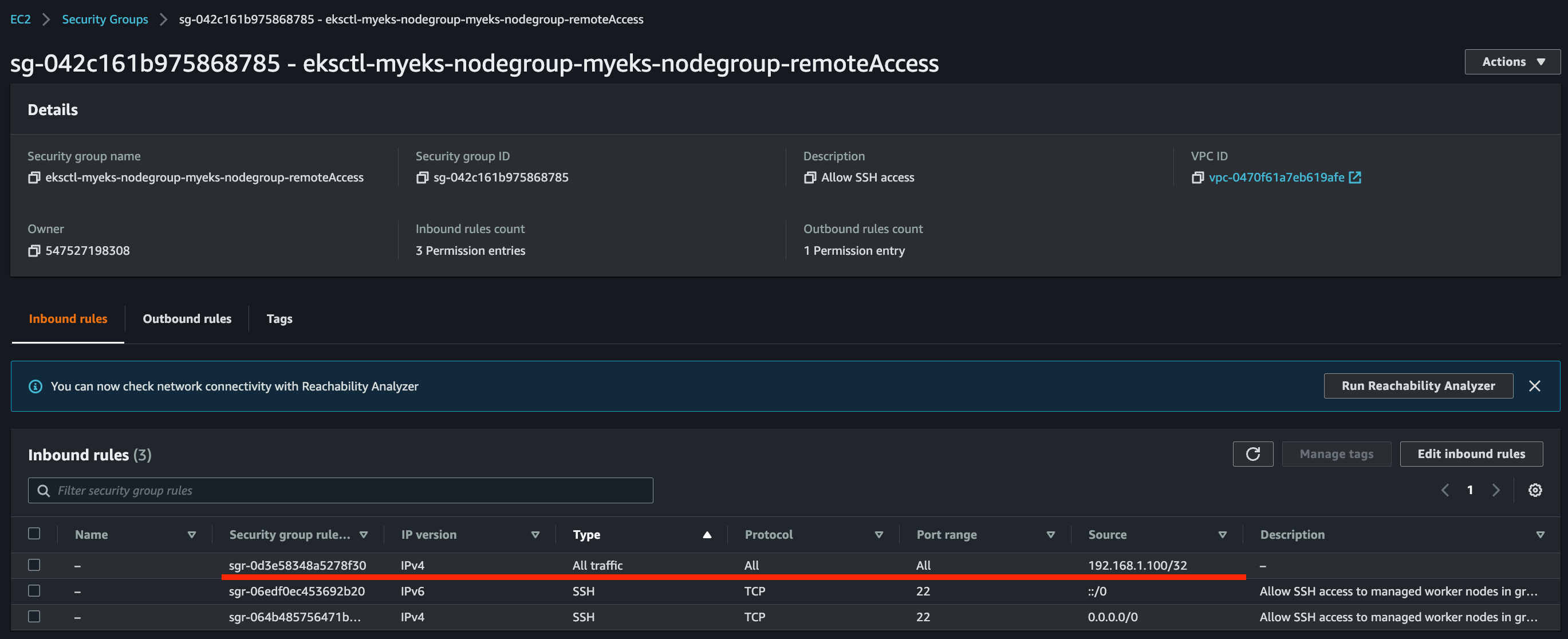Open Security Groups breadcrumb link
The image size is (1568, 639).
point(105,19)
